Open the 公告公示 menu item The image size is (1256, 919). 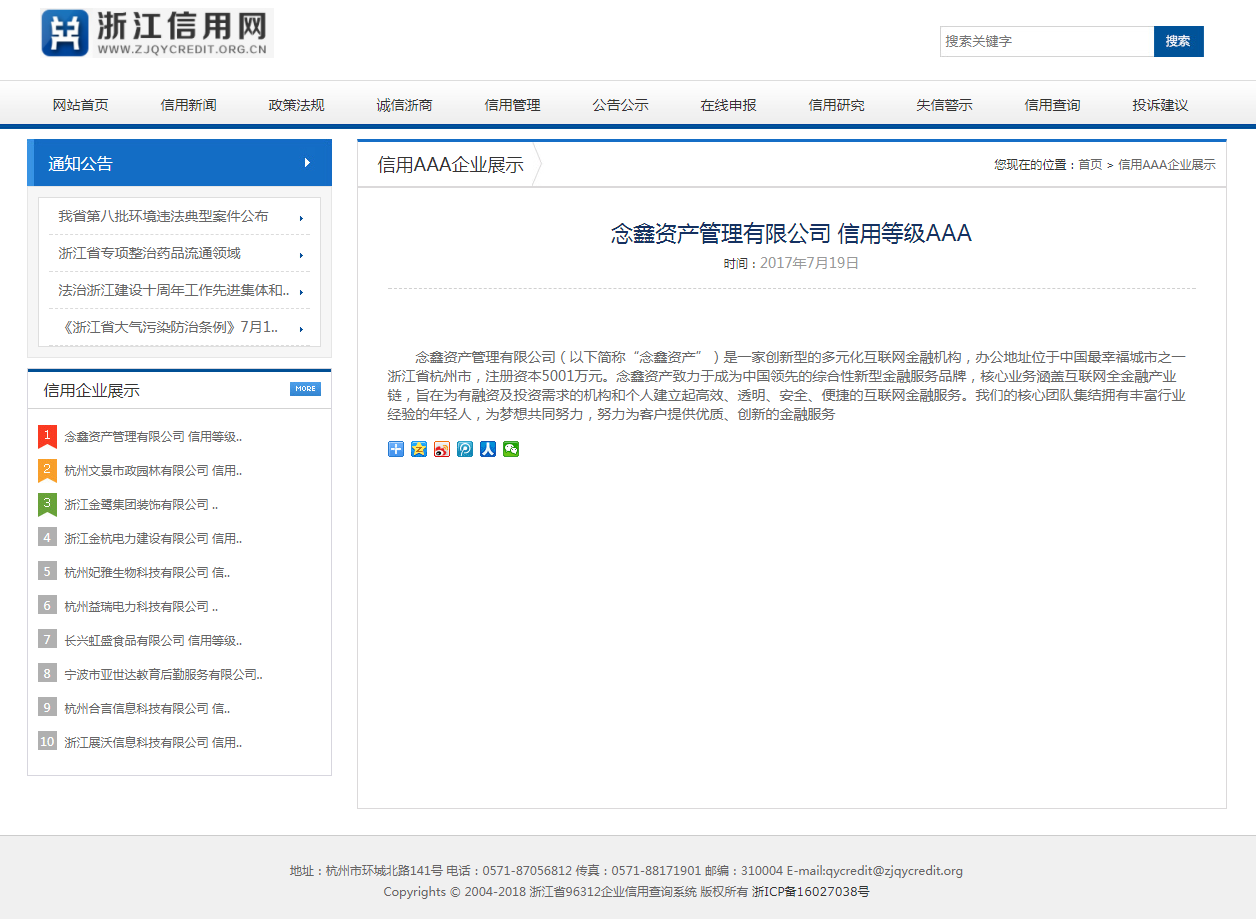click(621, 105)
